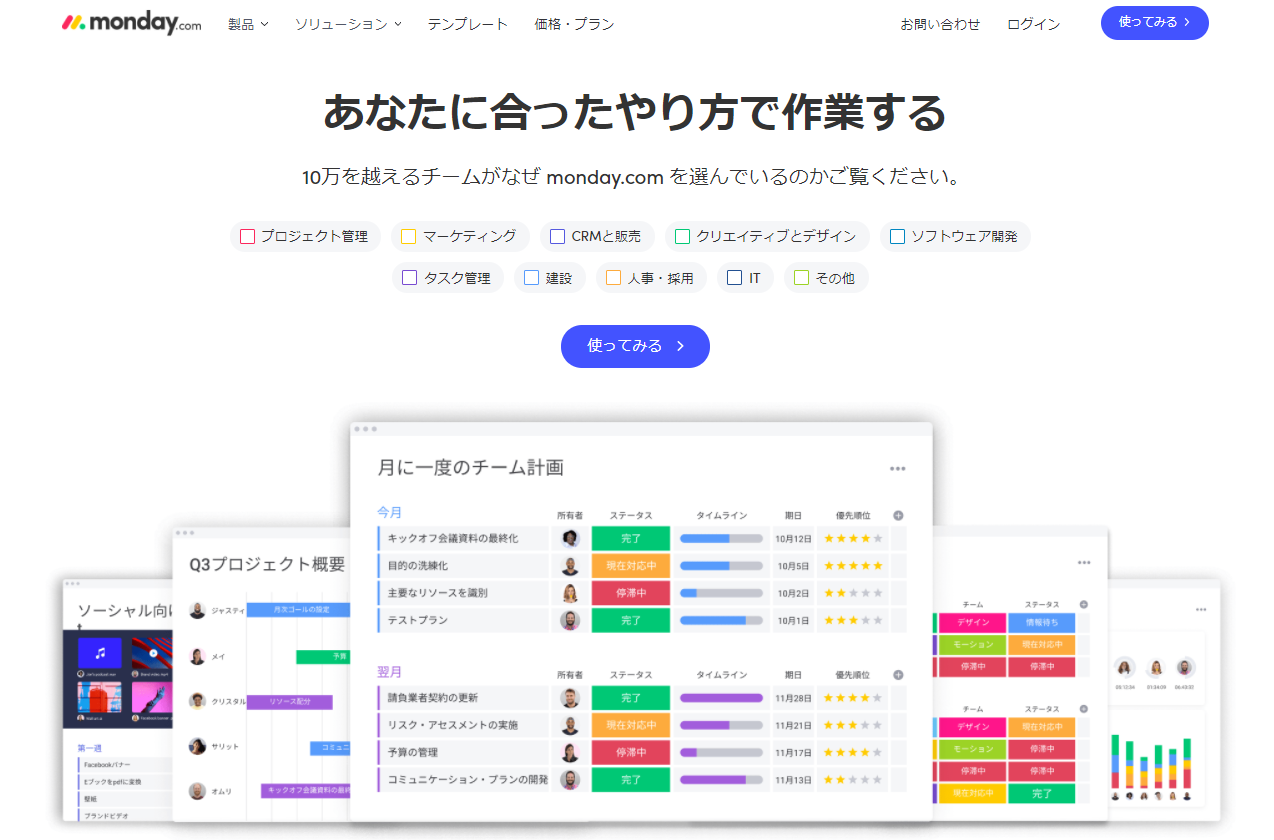Expand the ソリューション dropdown menu
The width and height of the screenshot is (1274, 840).
348,24
